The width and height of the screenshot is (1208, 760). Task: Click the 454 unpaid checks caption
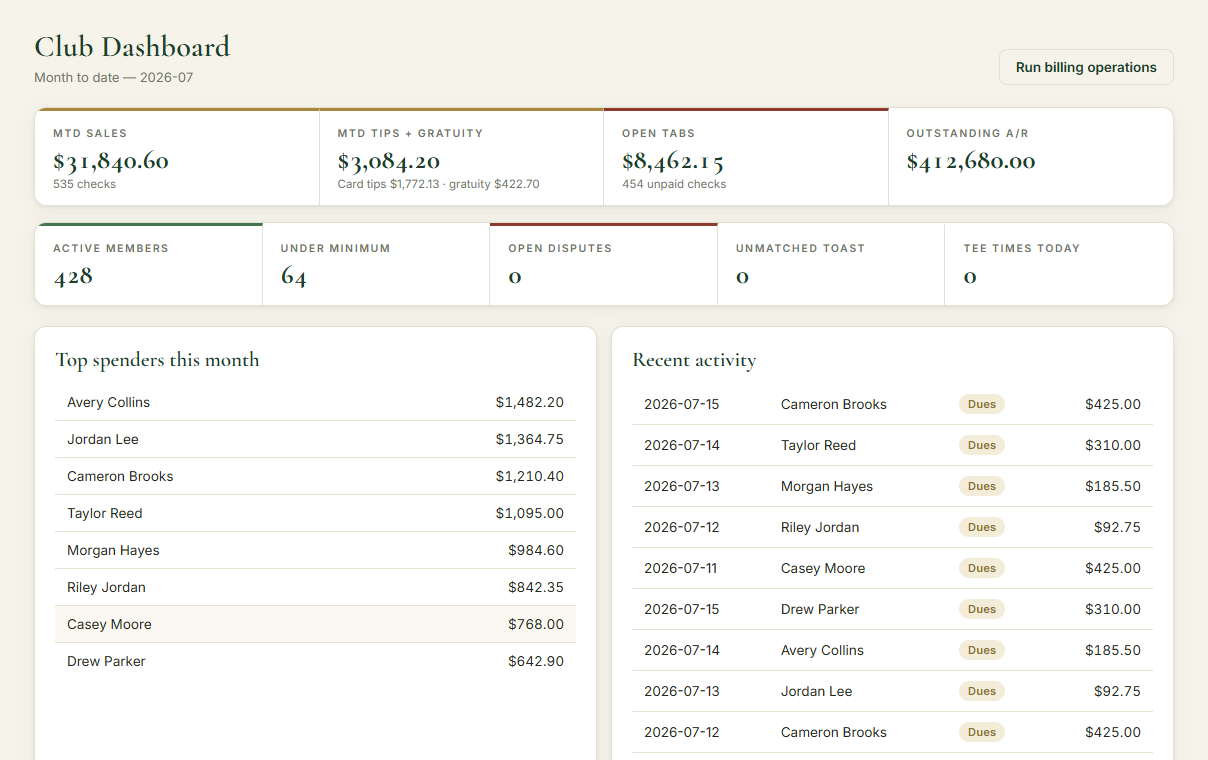coord(674,184)
